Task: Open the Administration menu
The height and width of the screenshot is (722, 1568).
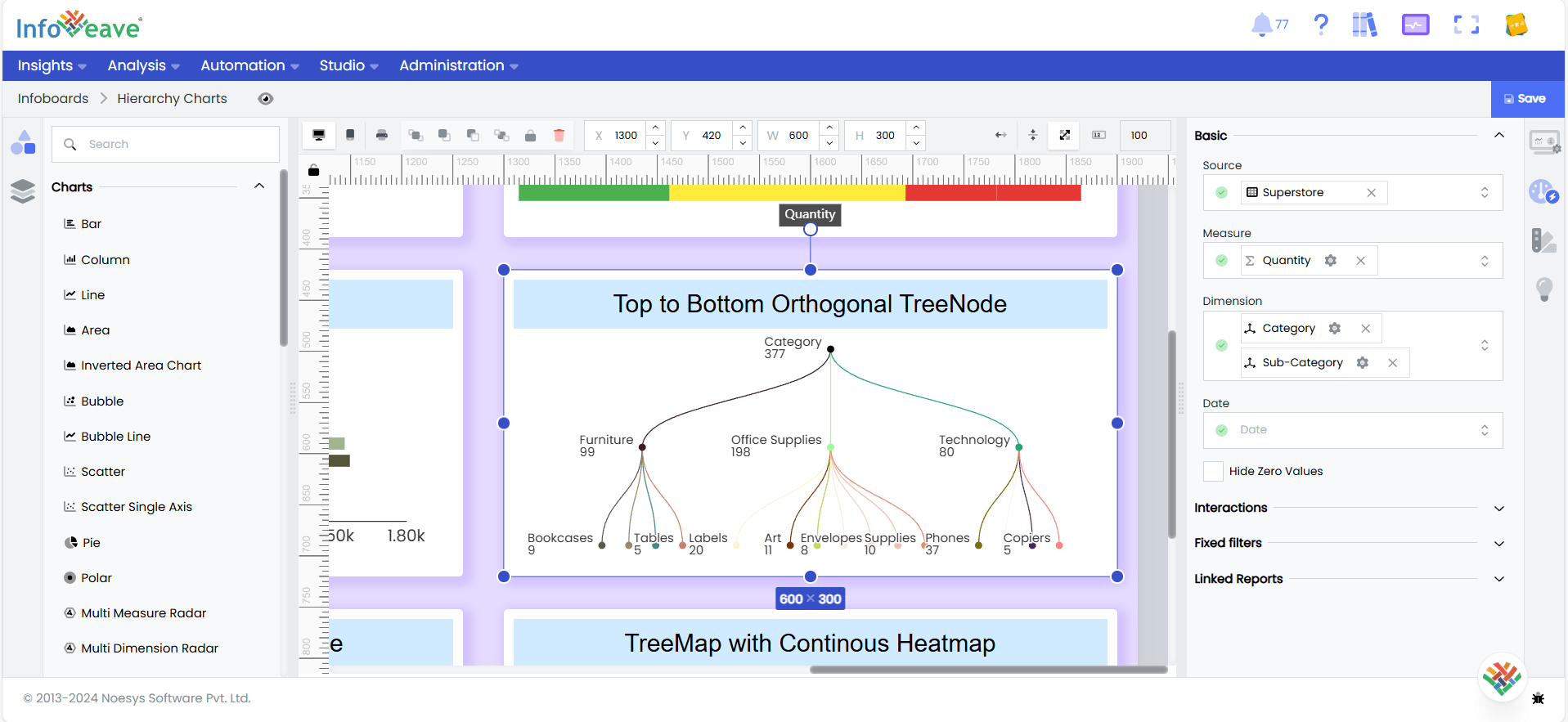Action: (x=458, y=65)
